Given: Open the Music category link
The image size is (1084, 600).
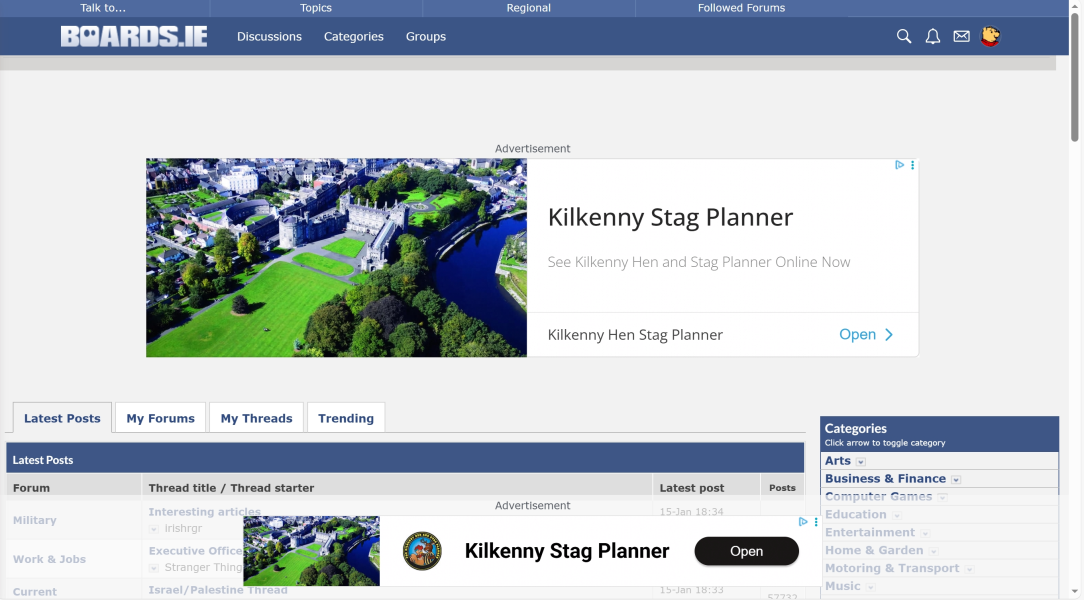Looking at the screenshot, I should pos(843,586).
